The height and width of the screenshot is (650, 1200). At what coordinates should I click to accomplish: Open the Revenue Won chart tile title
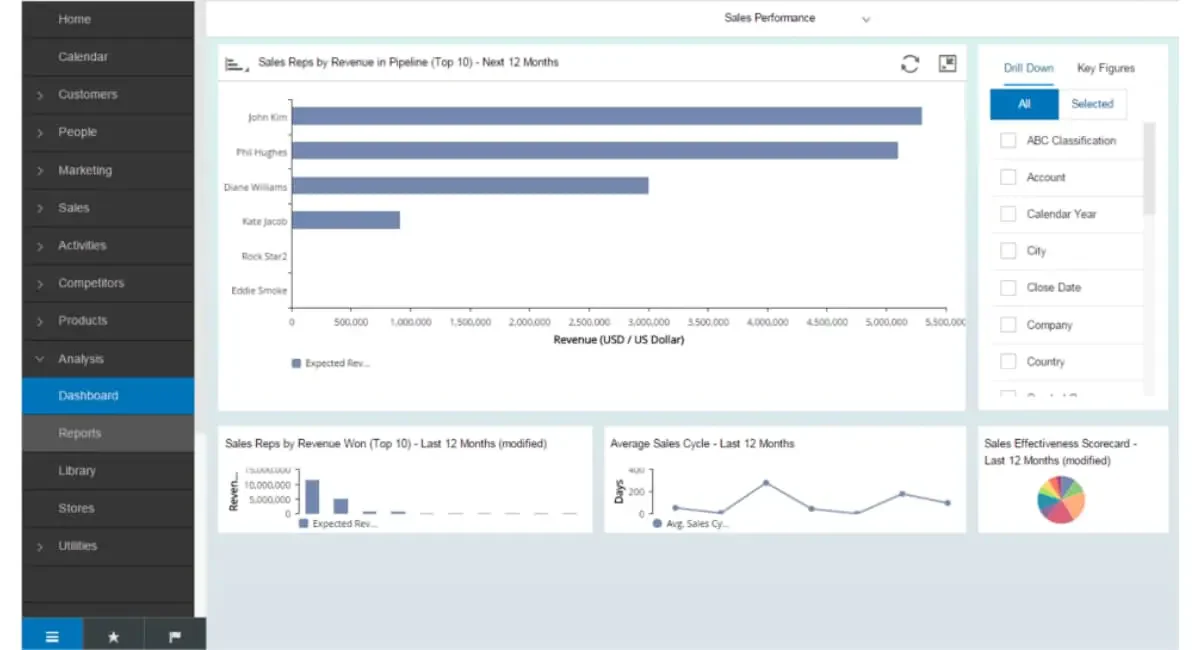pyautogui.click(x=386, y=443)
